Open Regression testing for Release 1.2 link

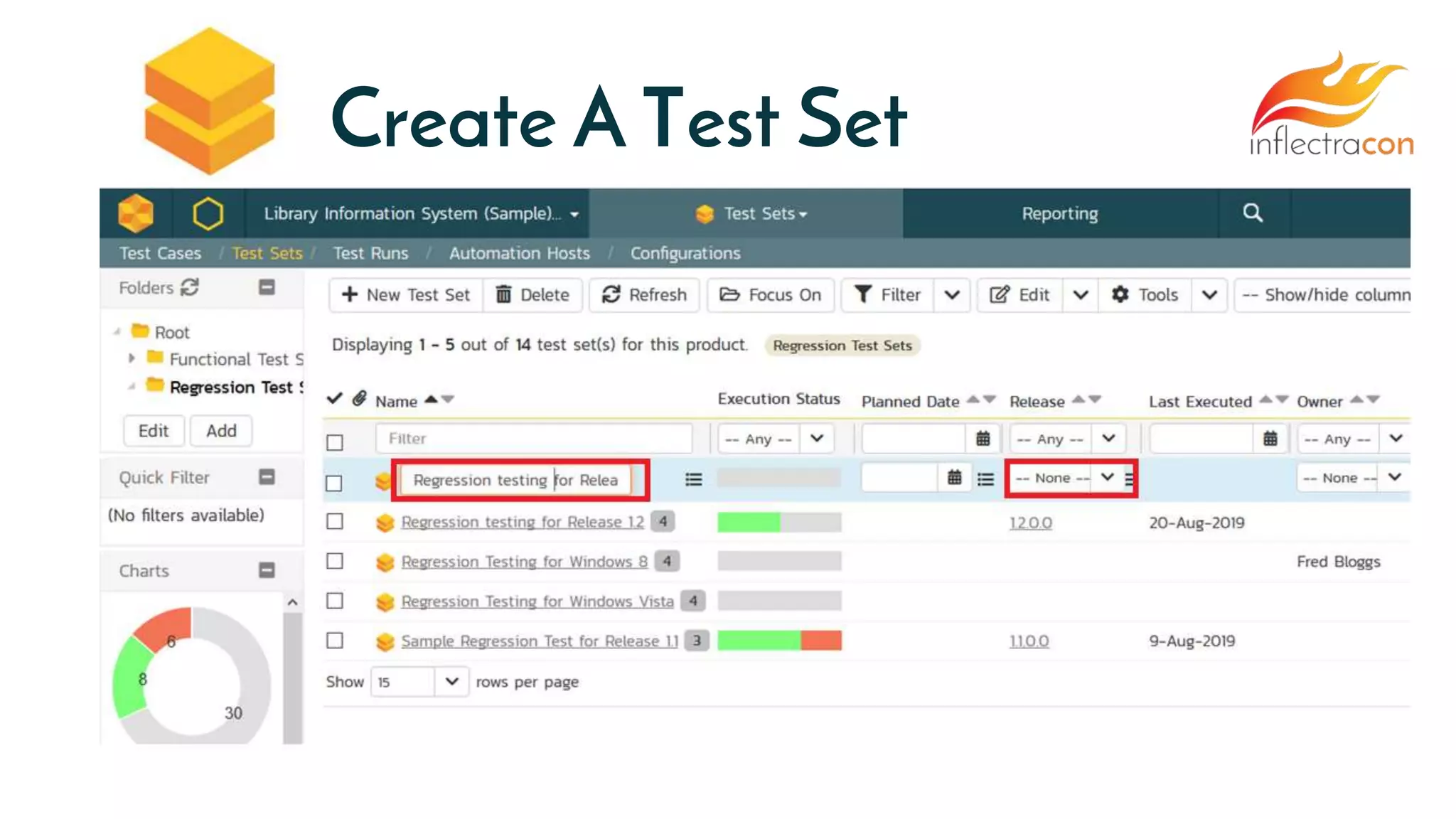tap(523, 522)
